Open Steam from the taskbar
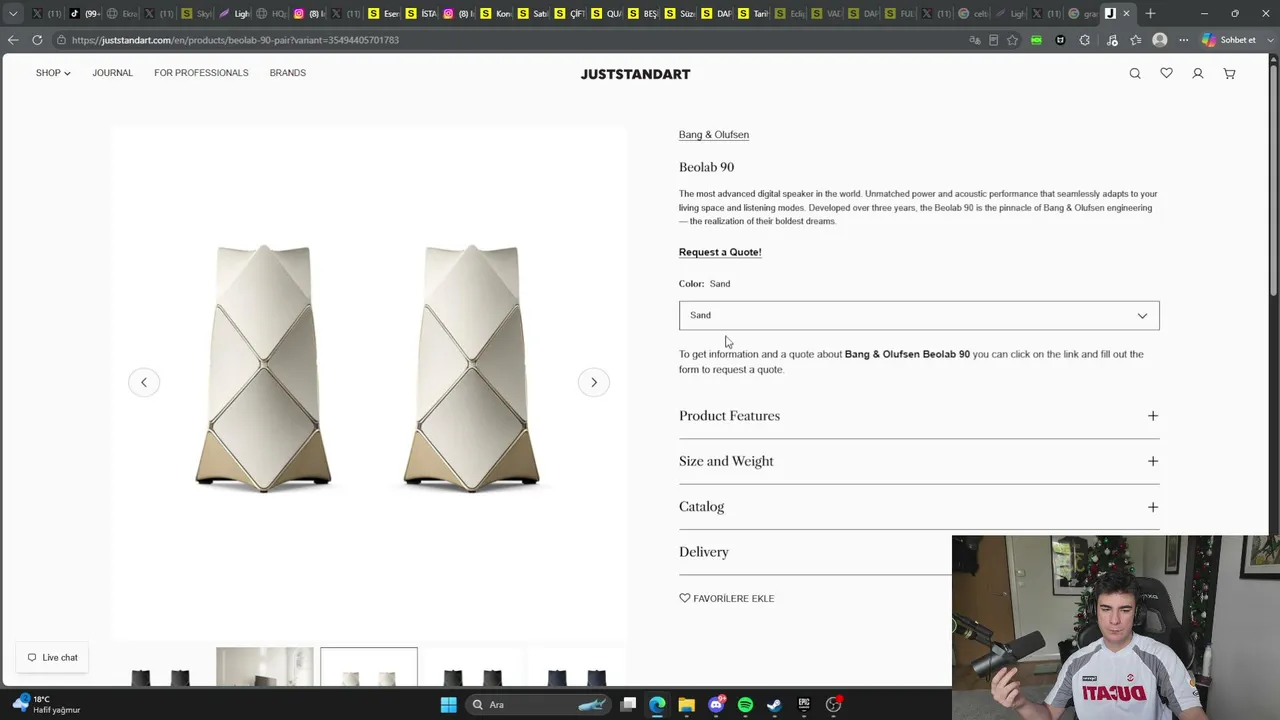This screenshot has height=720, width=1280. pyautogui.click(x=774, y=705)
